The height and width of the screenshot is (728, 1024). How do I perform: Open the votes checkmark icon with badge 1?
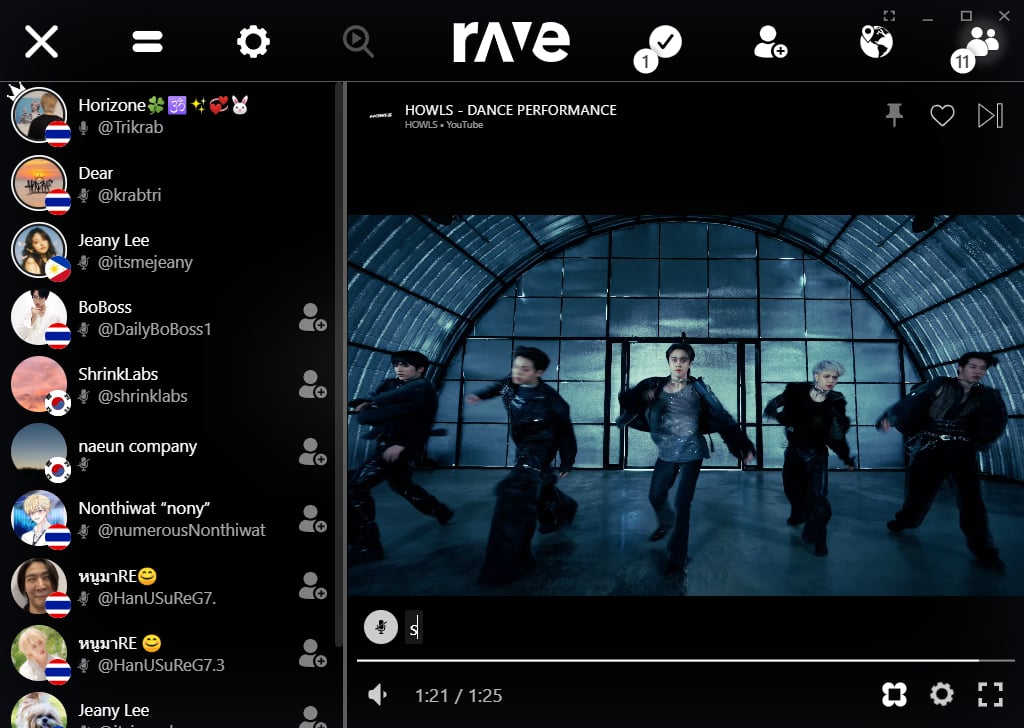click(658, 48)
